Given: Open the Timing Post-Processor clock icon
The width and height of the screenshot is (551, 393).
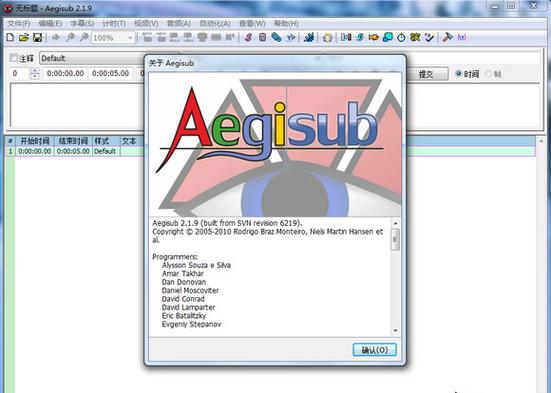Looking at the screenshot, I should tap(401, 37).
